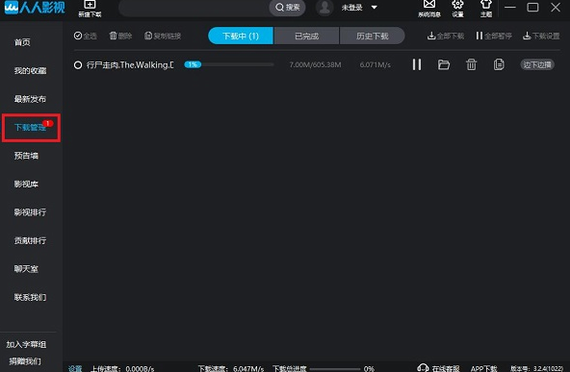
Task: Open 下载管理 in the sidebar
Action: pyautogui.click(x=31, y=127)
